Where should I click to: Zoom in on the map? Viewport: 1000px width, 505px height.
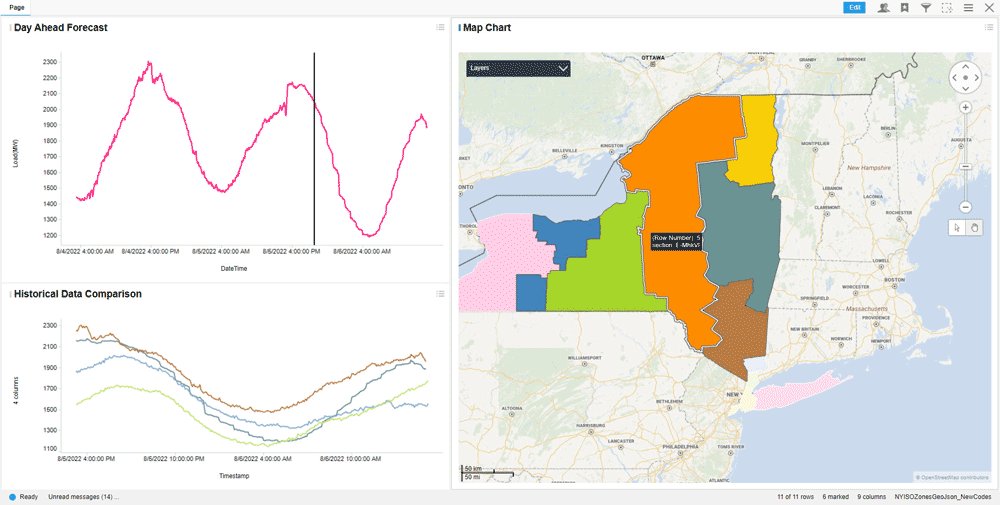pyautogui.click(x=966, y=108)
